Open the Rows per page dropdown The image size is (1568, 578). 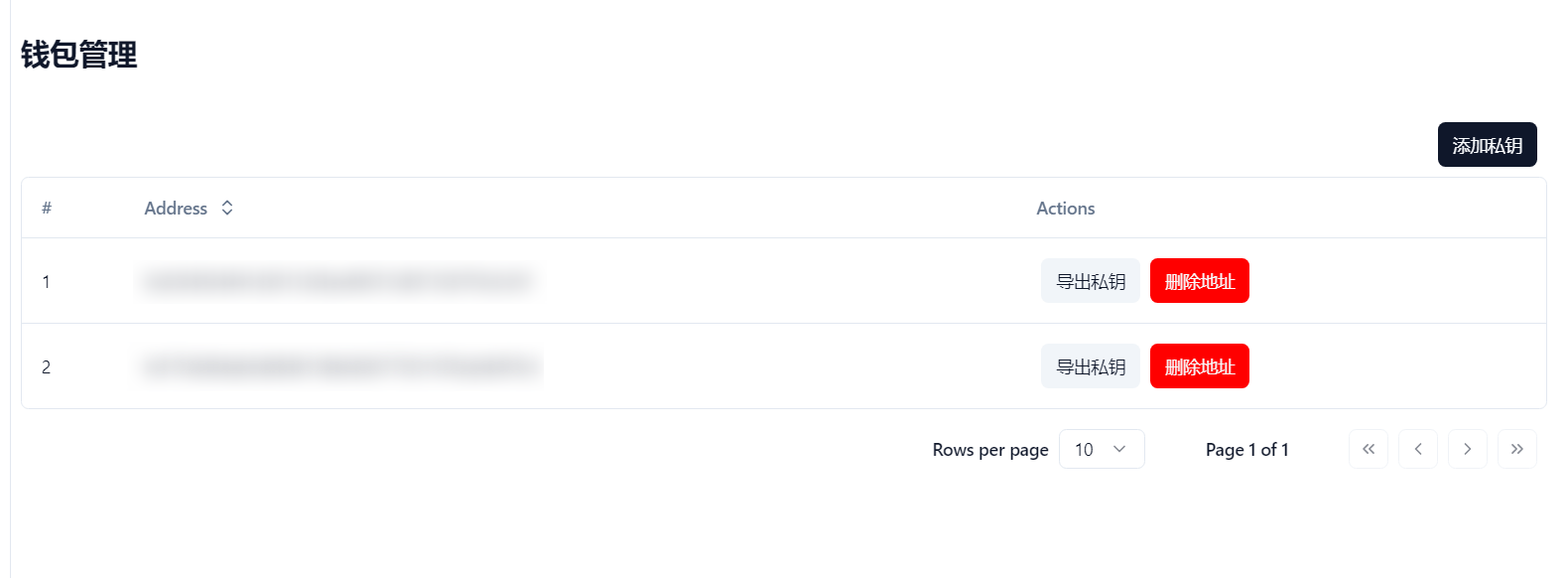click(x=1102, y=449)
